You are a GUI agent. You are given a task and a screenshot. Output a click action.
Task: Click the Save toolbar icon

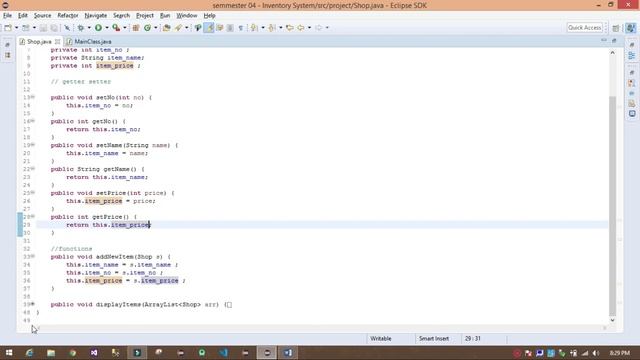coord(43,28)
